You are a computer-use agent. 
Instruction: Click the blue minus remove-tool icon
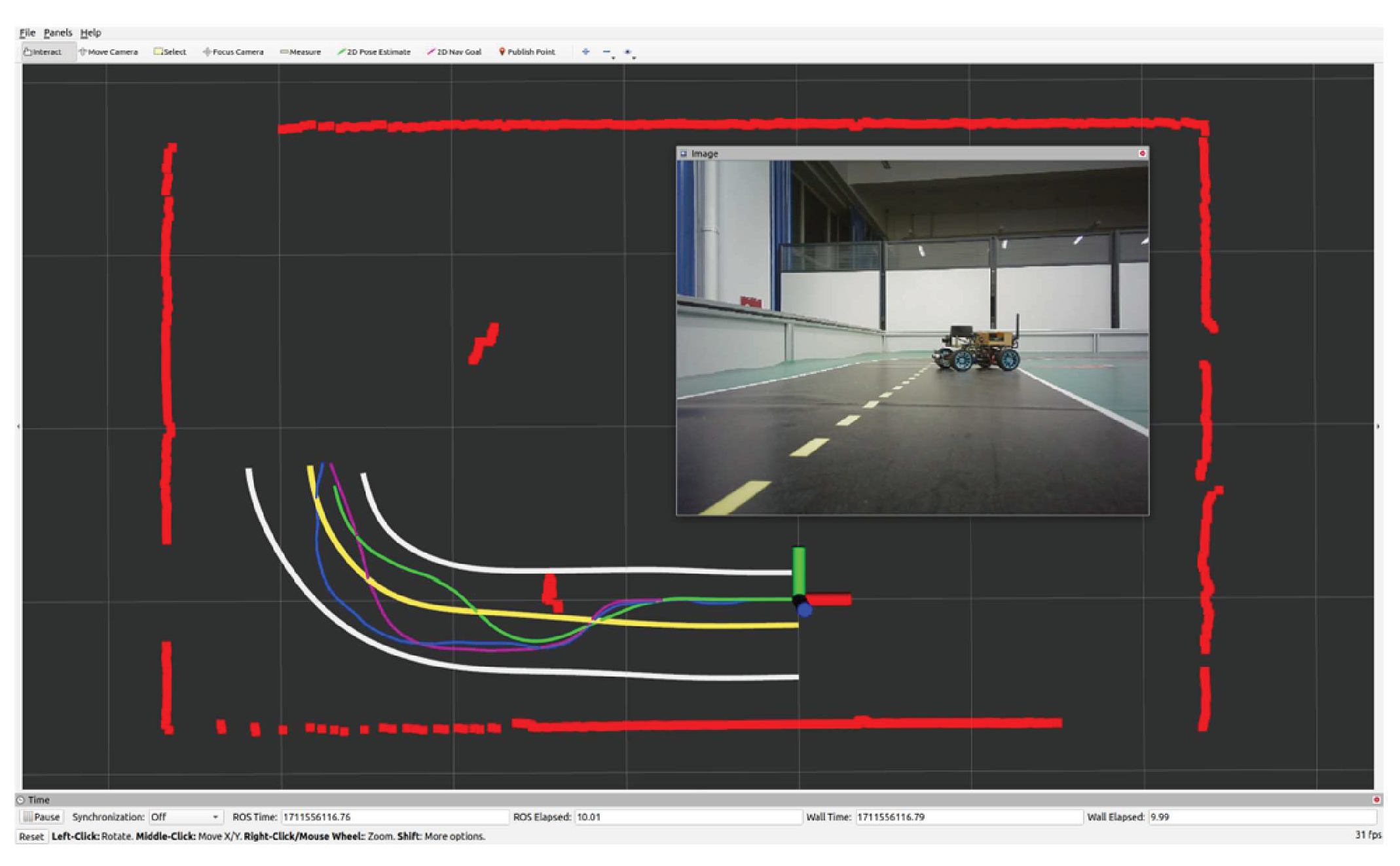tap(607, 52)
